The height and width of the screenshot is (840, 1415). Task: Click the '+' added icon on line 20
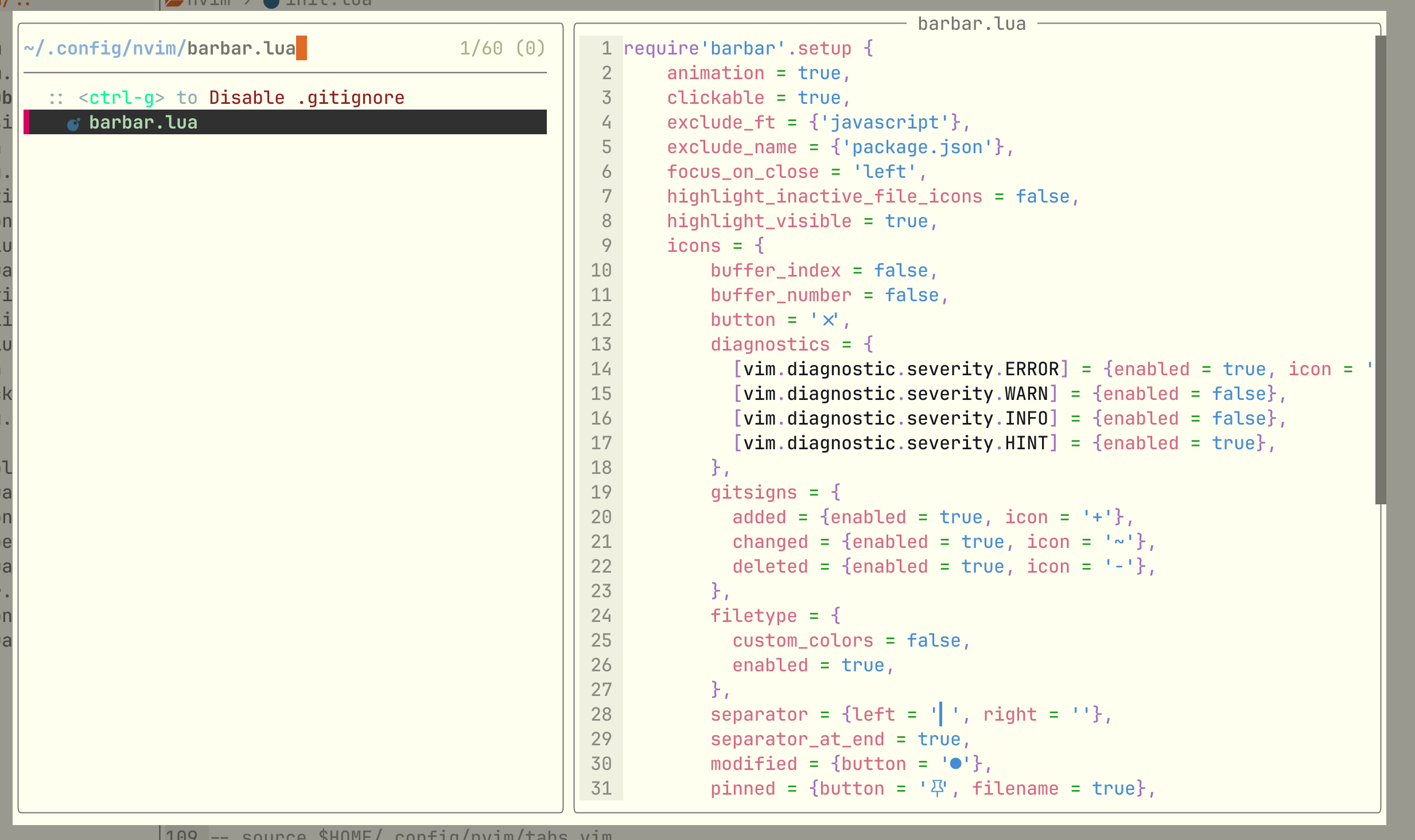(1098, 517)
